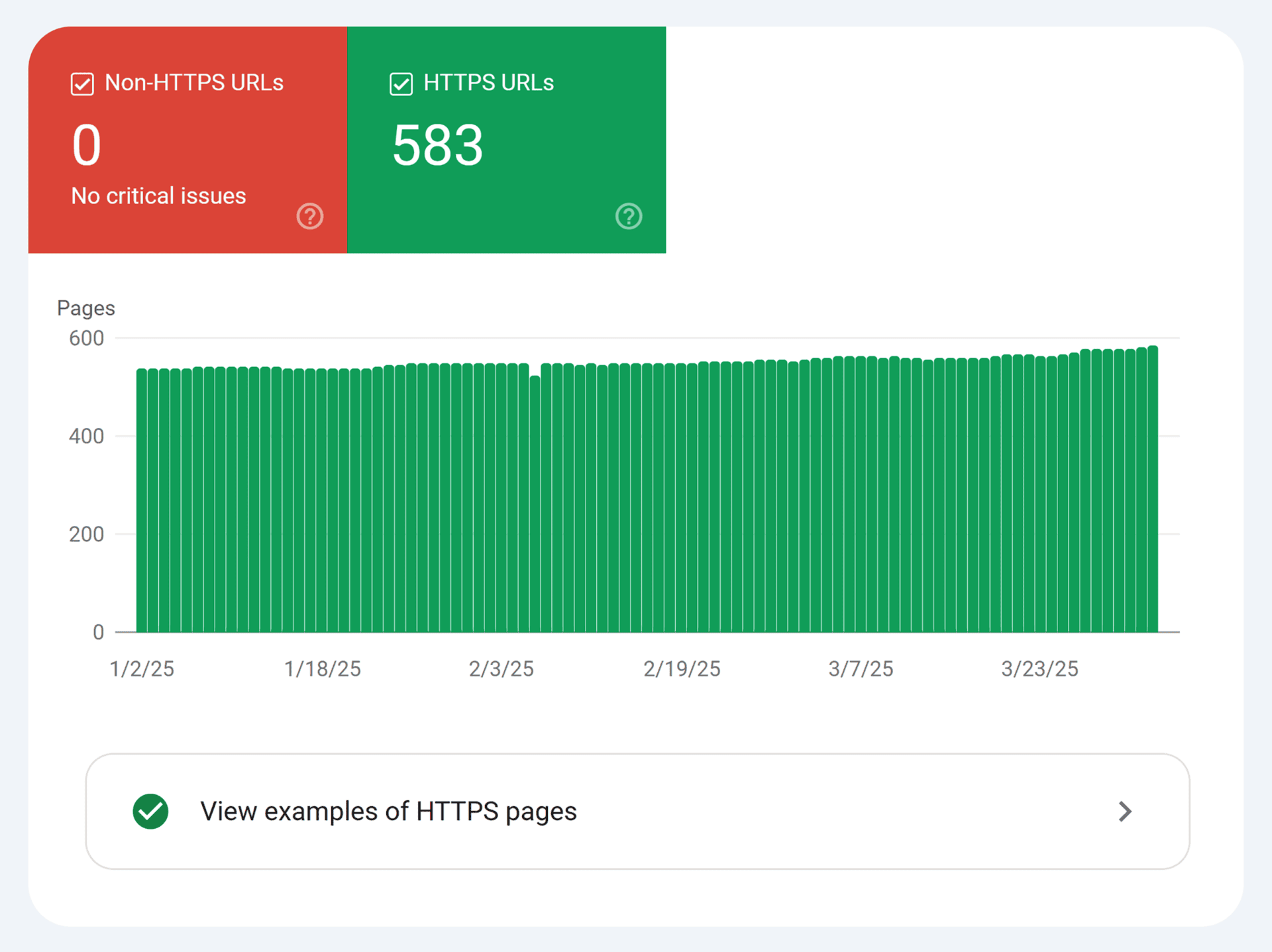Screen dimensions: 1272x952
Task: Click the 1/18/25 date axis label
Action: click(x=323, y=668)
